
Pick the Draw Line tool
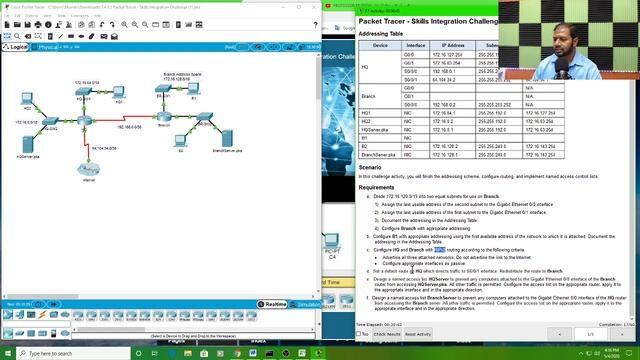[60, 36]
